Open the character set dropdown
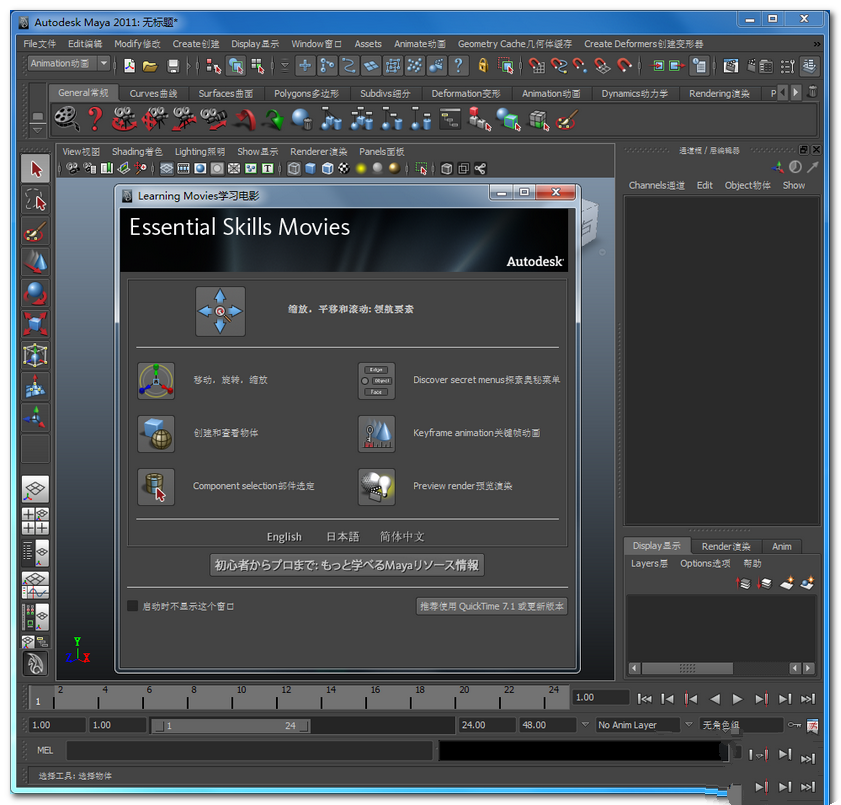 741,725
